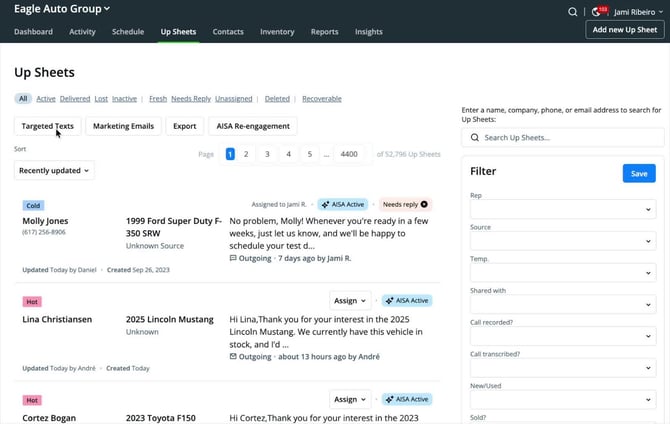
Task: Expand the Rep filter dropdown
Action: [563, 209]
